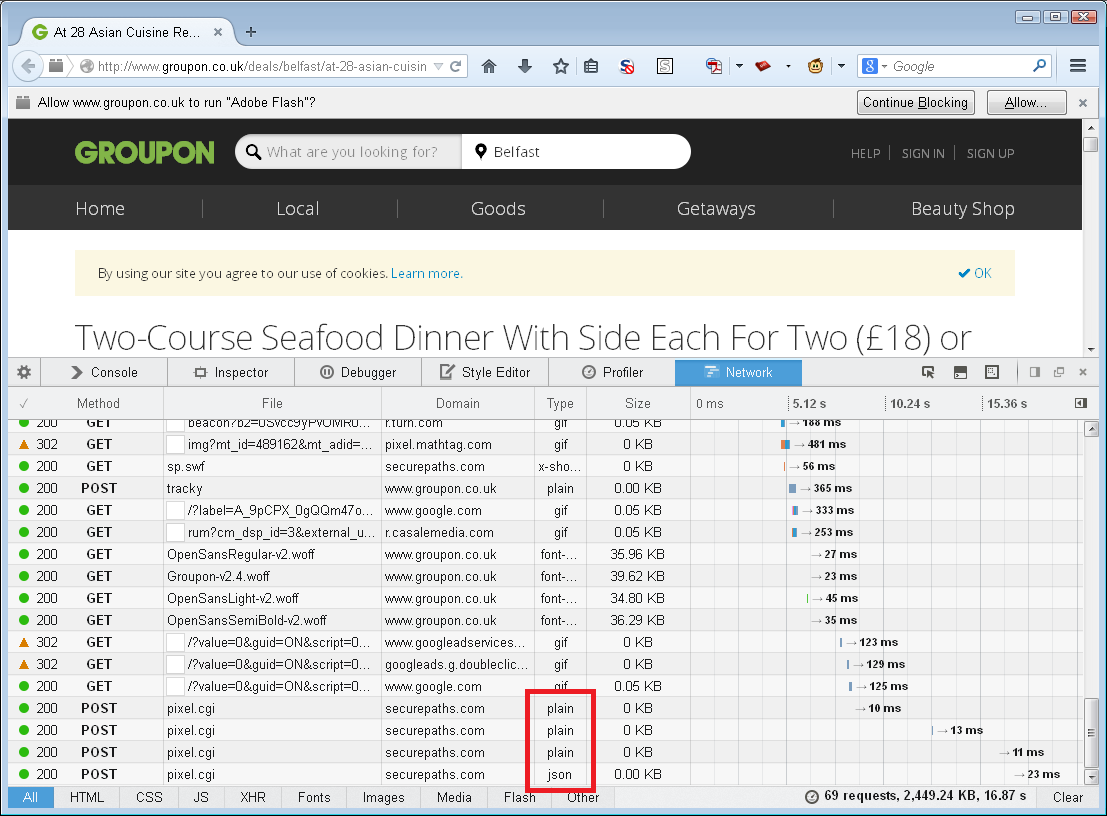Open dropdown arrow beside the Greasemonkey icon
The width and height of the screenshot is (1107, 816).
(841, 66)
